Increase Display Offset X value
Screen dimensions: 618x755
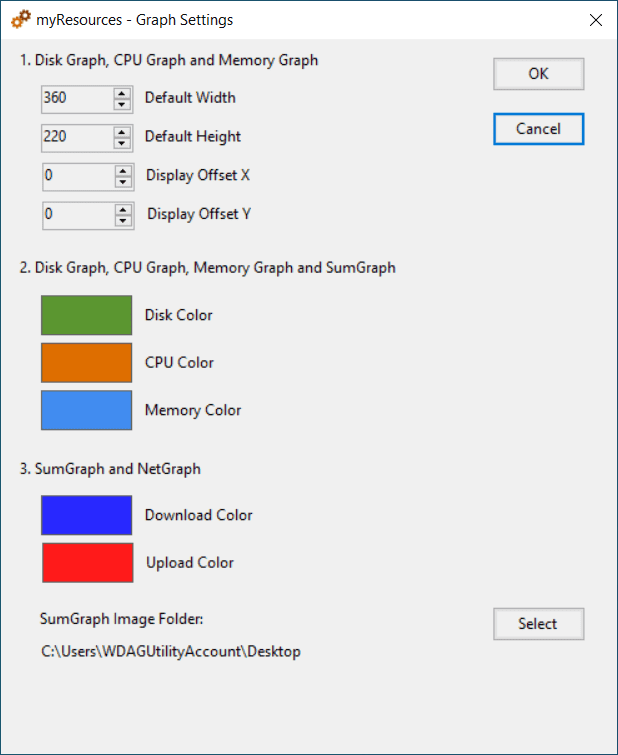123,171
